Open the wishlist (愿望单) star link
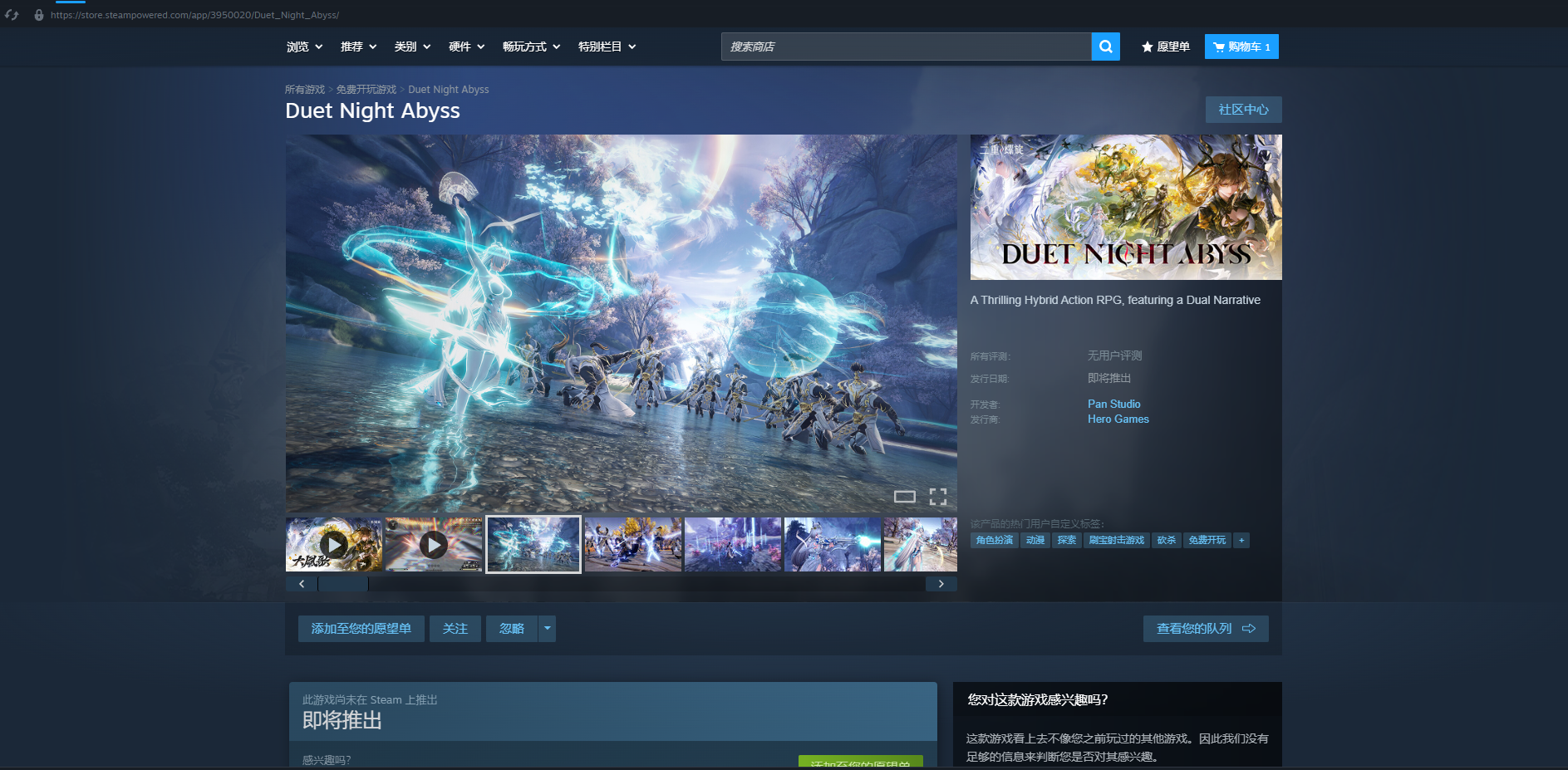 tap(1165, 47)
